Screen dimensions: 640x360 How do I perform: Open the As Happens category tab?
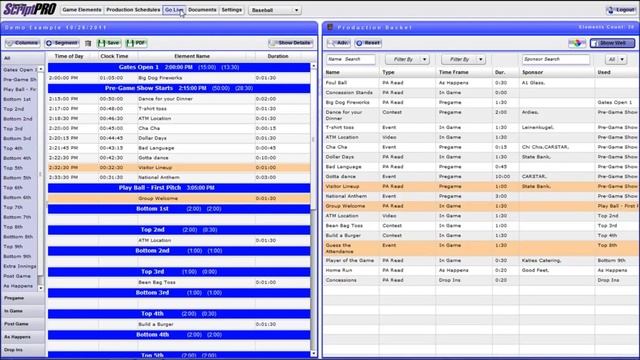[23, 337]
